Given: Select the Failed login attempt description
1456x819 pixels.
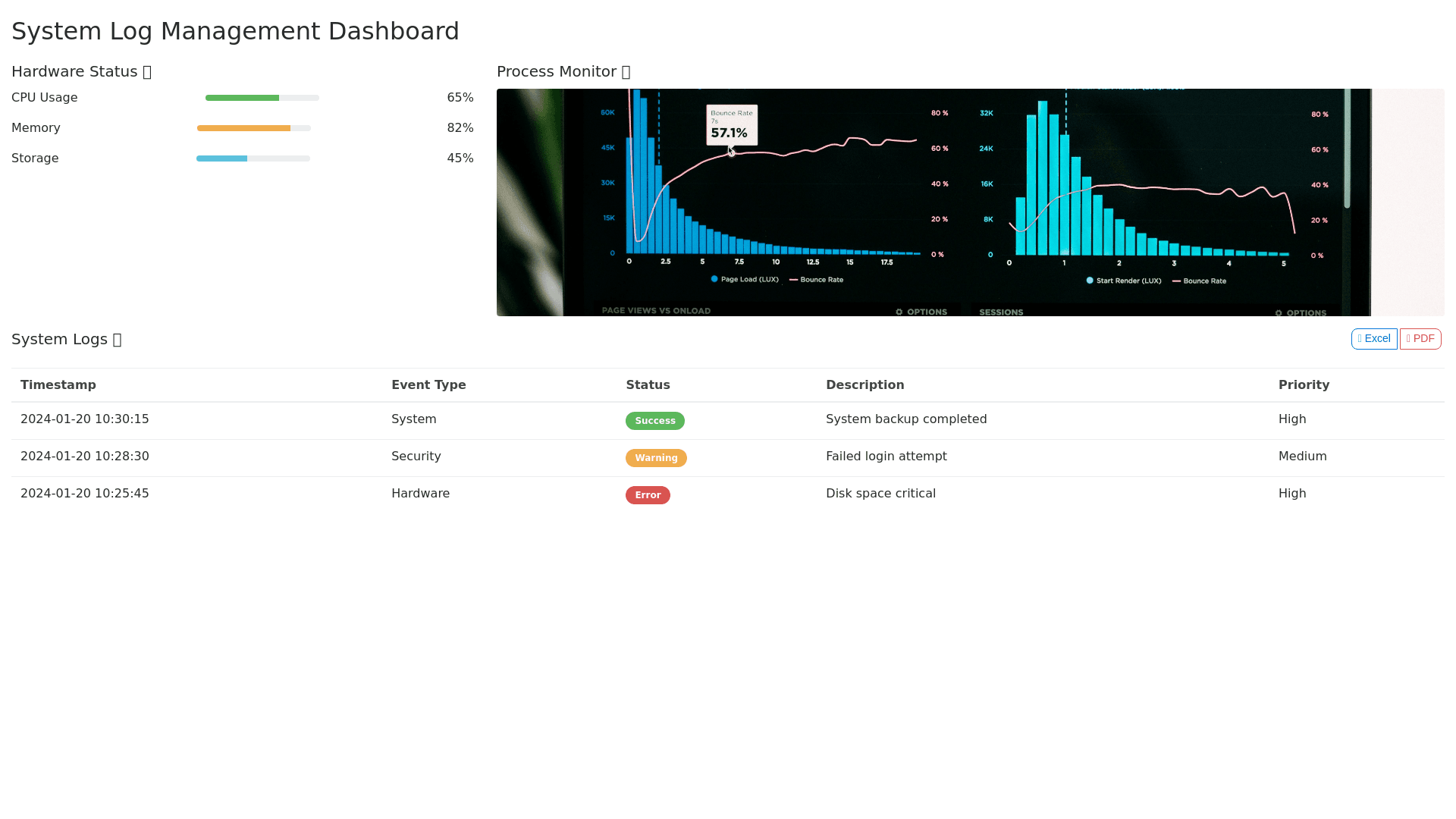Looking at the screenshot, I should (886, 457).
